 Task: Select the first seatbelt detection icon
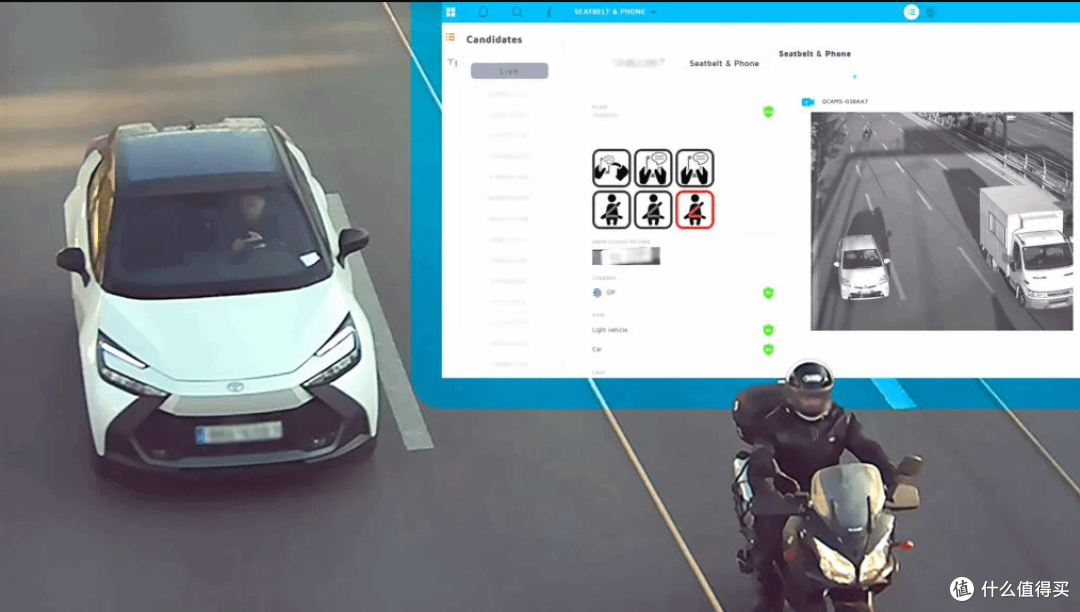[x=611, y=210]
